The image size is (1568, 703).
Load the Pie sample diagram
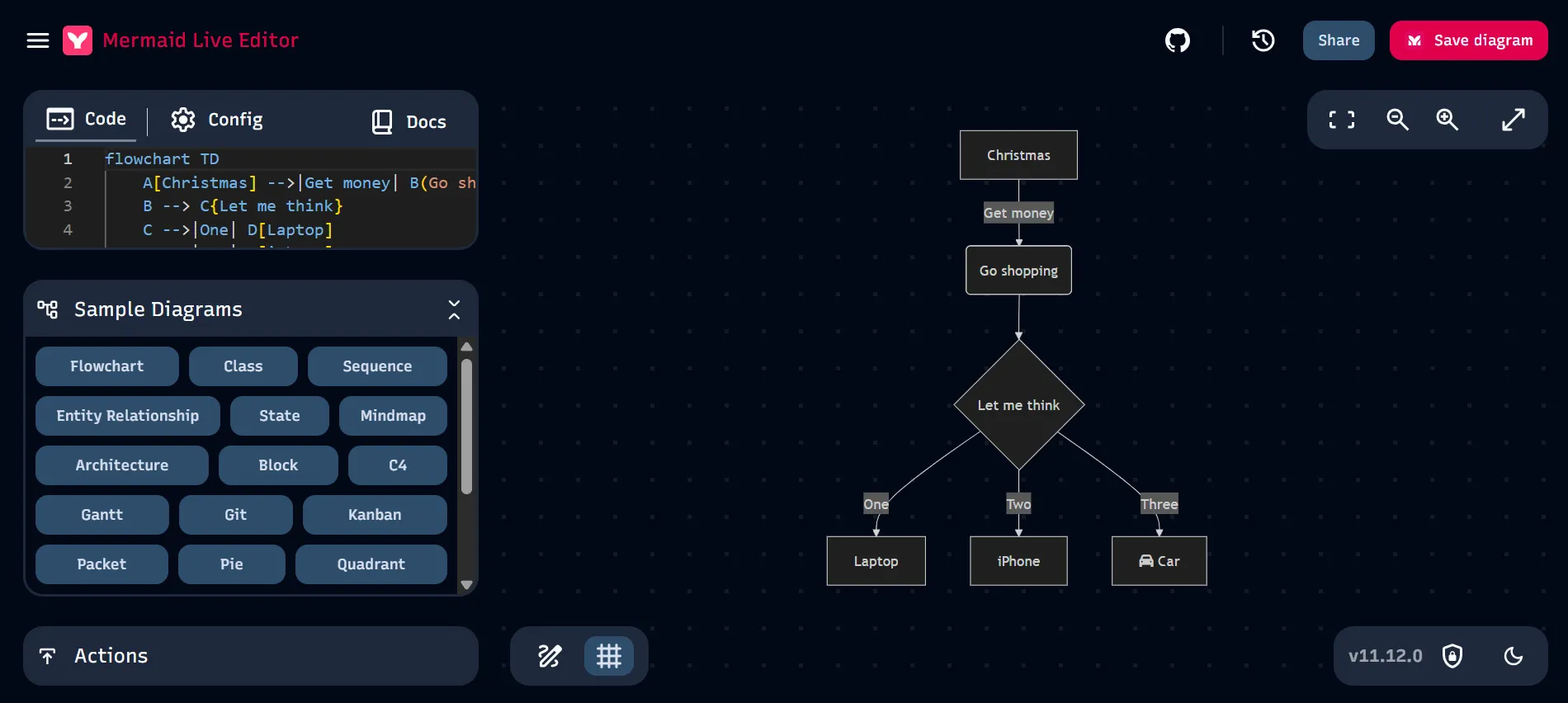coord(232,564)
